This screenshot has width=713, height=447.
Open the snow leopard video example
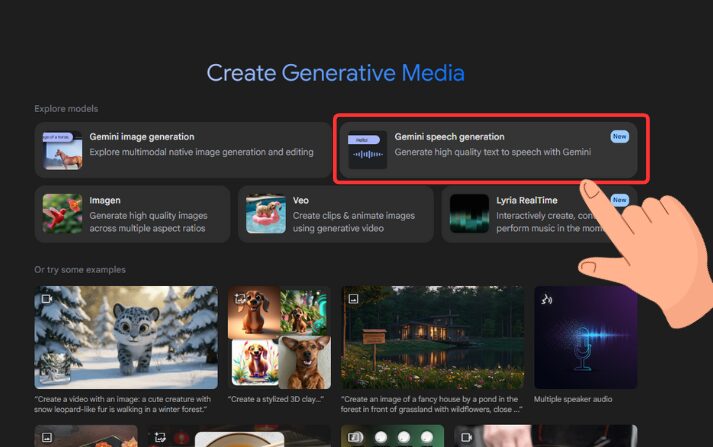tap(126, 337)
